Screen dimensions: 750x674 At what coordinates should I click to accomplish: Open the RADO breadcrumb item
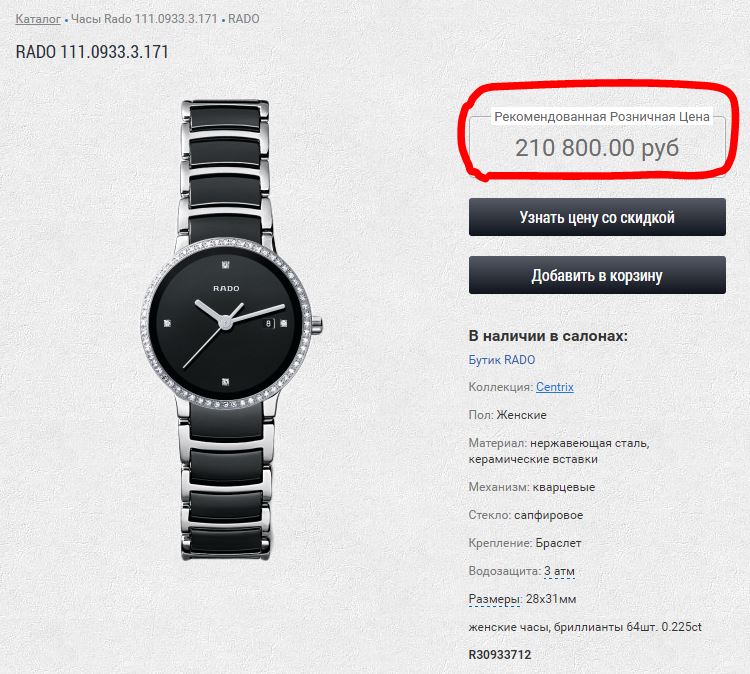pyautogui.click(x=243, y=19)
